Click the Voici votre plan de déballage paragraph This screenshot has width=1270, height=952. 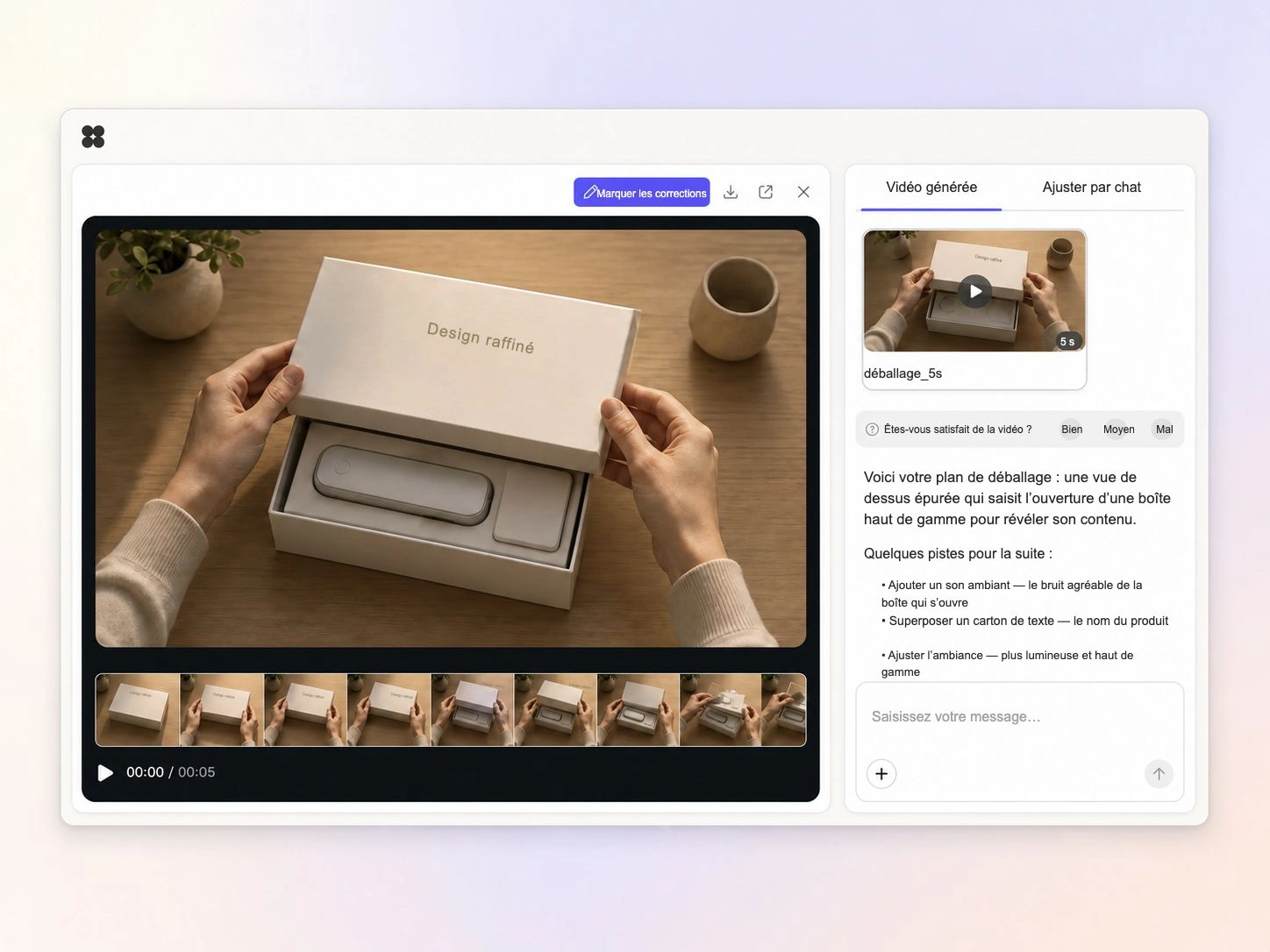click(1017, 498)
